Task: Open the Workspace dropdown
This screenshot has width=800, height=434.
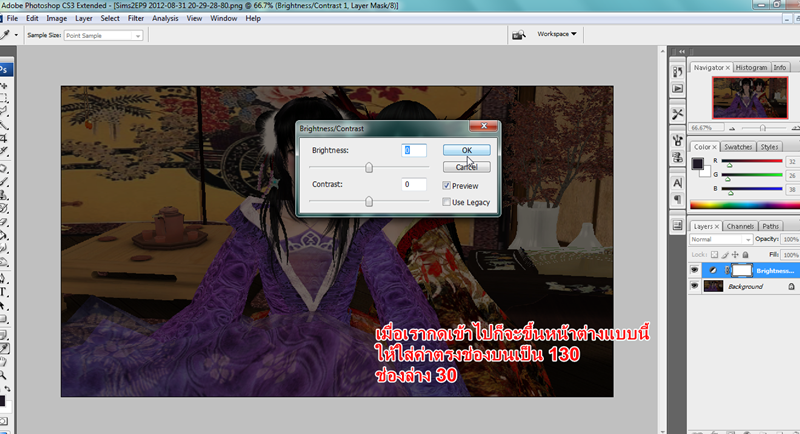Action: point(557,34)
